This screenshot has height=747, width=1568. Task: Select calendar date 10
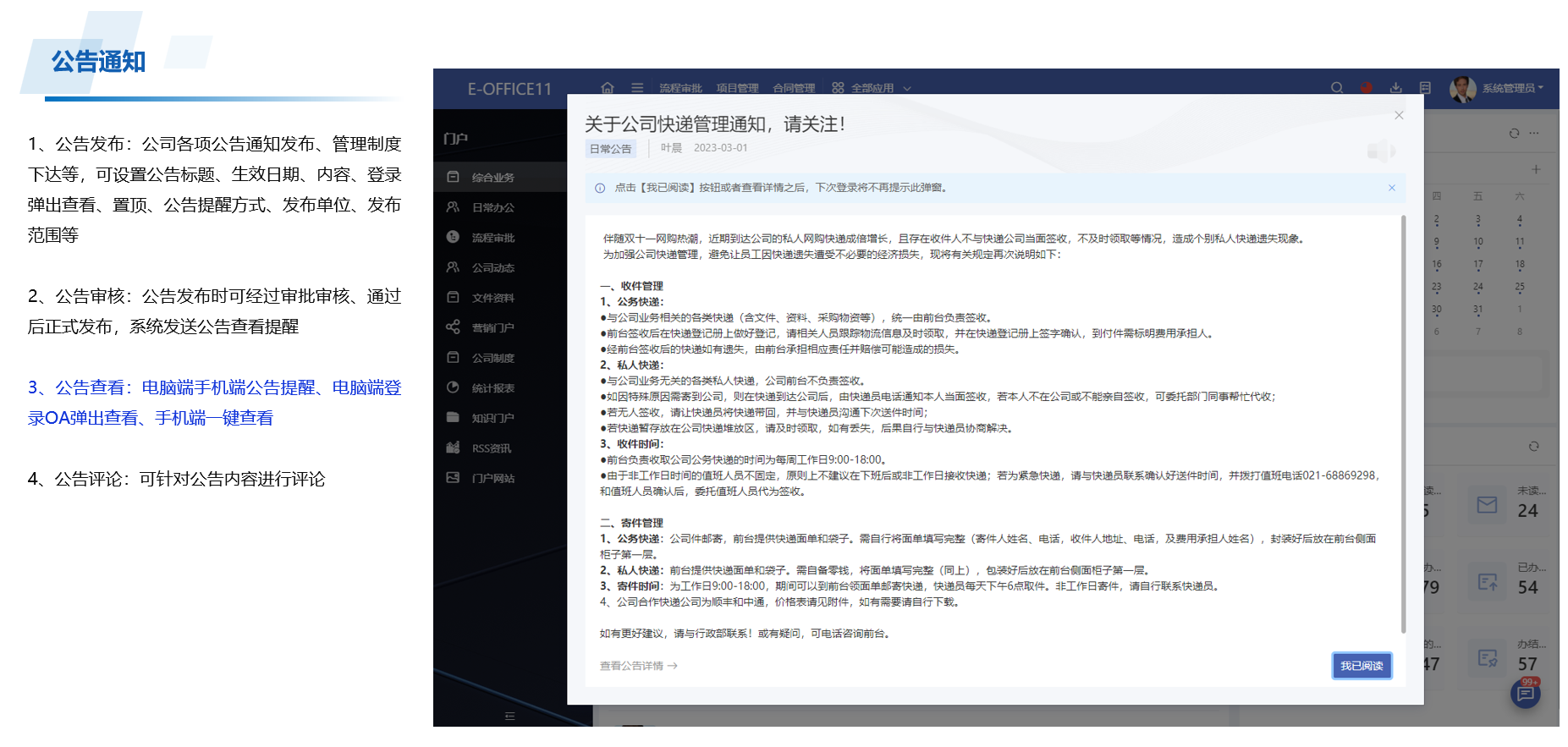[1478, 242]
